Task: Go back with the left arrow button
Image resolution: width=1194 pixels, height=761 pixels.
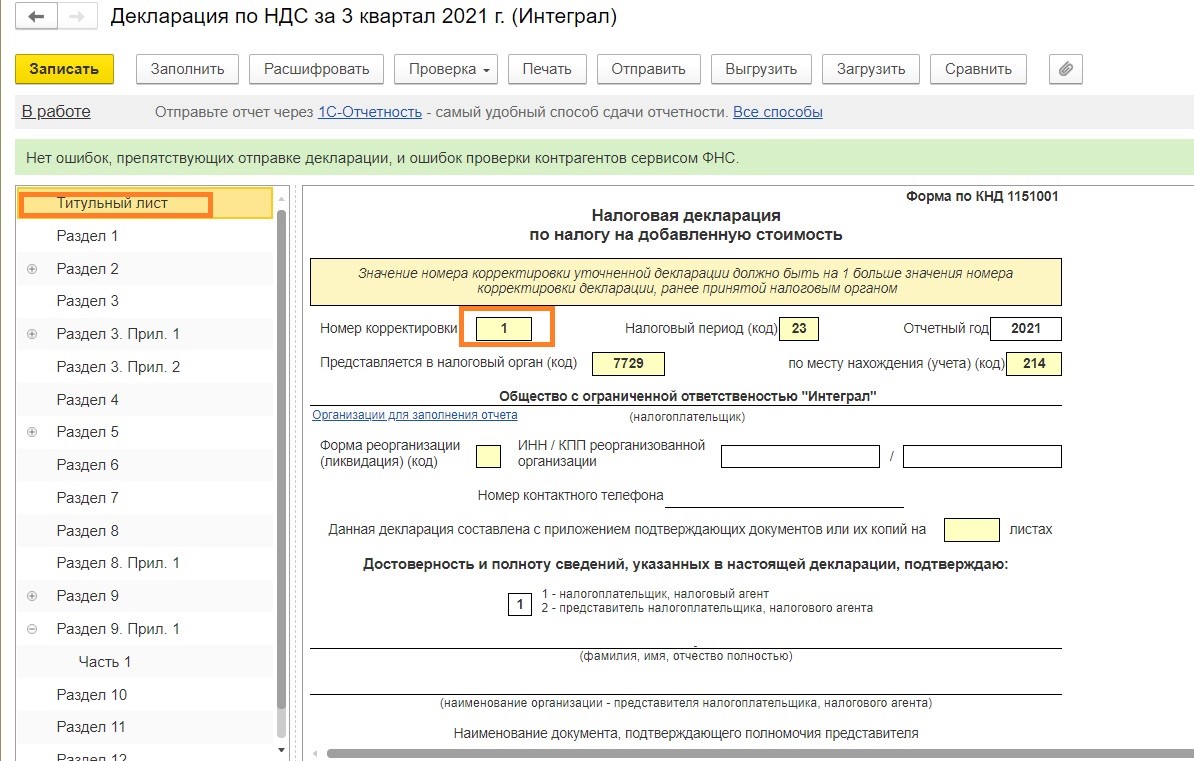Action: [36, 16]
